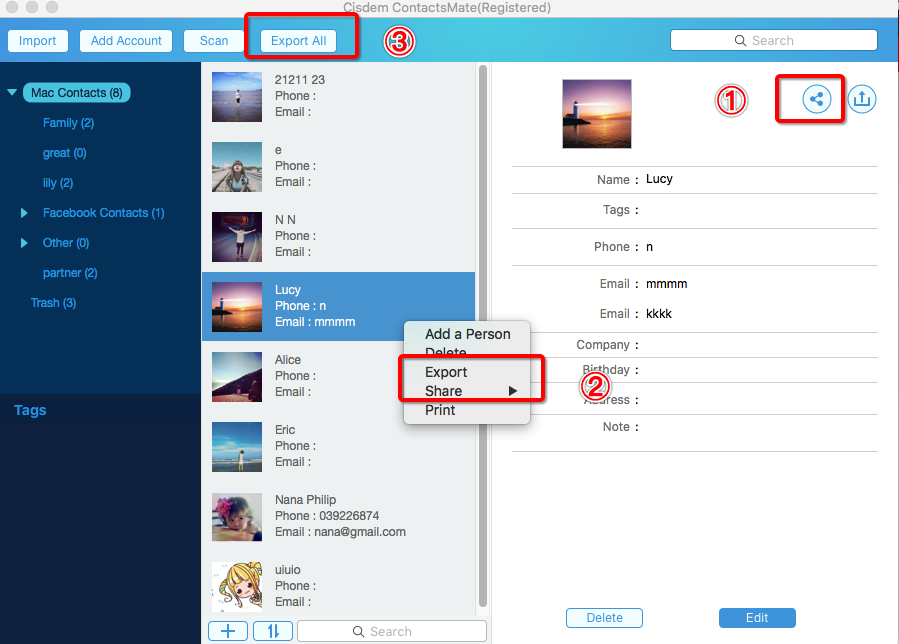Screen dimensions: 899x644
Task: Select the N N contact row
Action: (338, 236)
